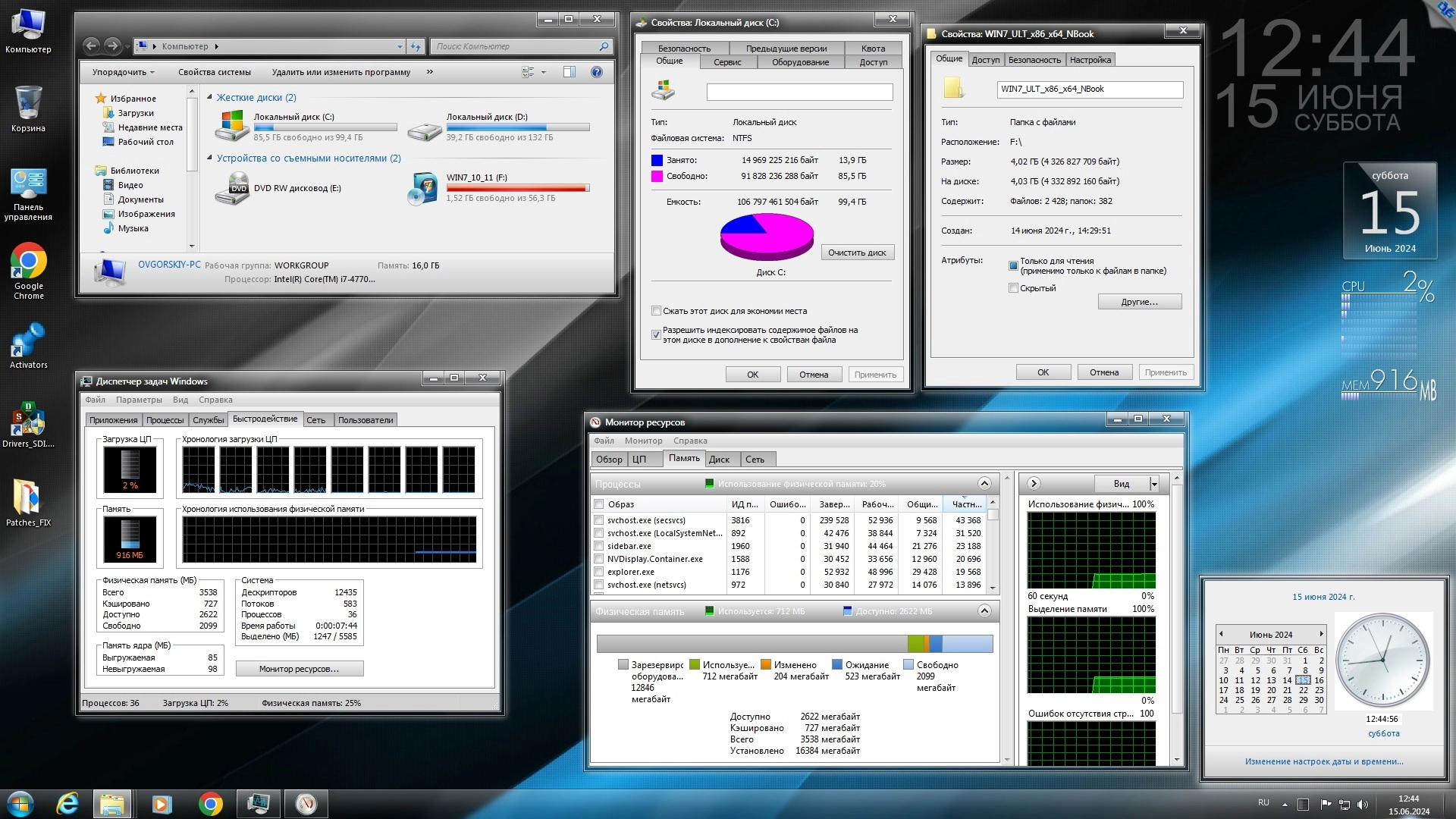Click the volume speaker tray icon
This screenshot has height=819, width=1456.
[1363, 804]
